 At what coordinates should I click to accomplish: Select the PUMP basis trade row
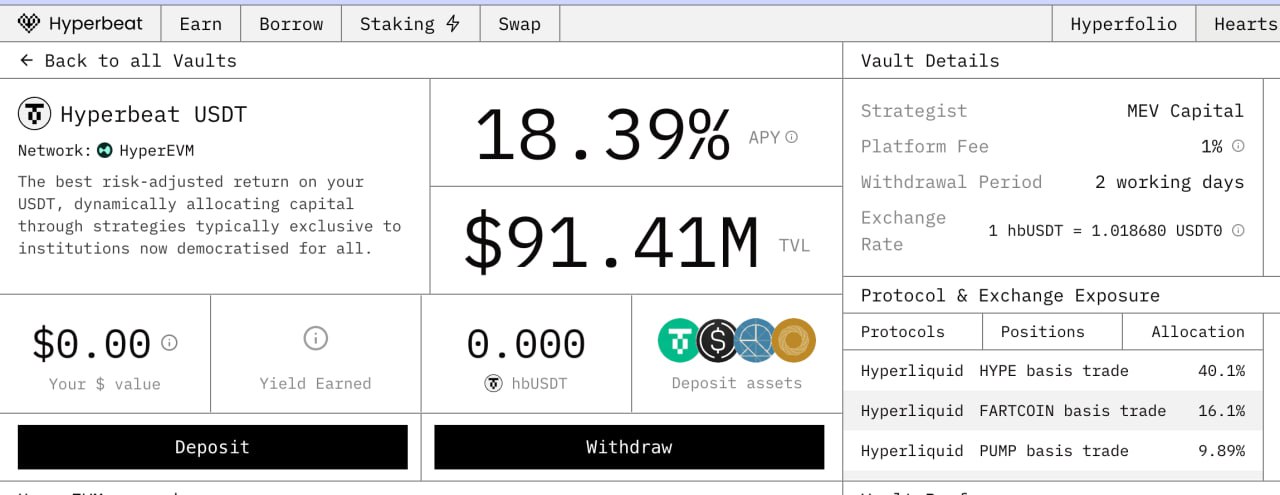point(1052,451)
